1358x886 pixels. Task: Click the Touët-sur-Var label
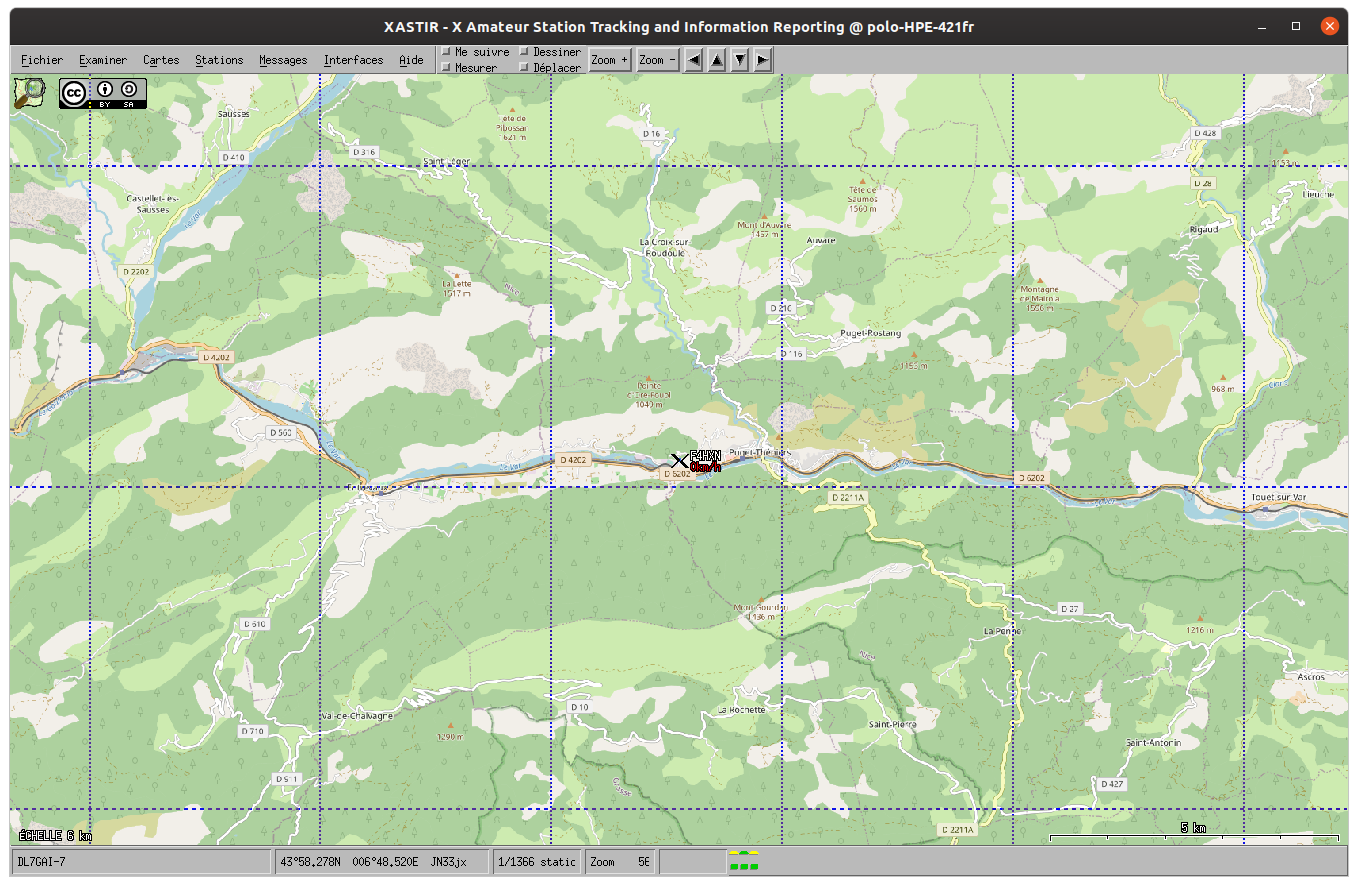1278,497
